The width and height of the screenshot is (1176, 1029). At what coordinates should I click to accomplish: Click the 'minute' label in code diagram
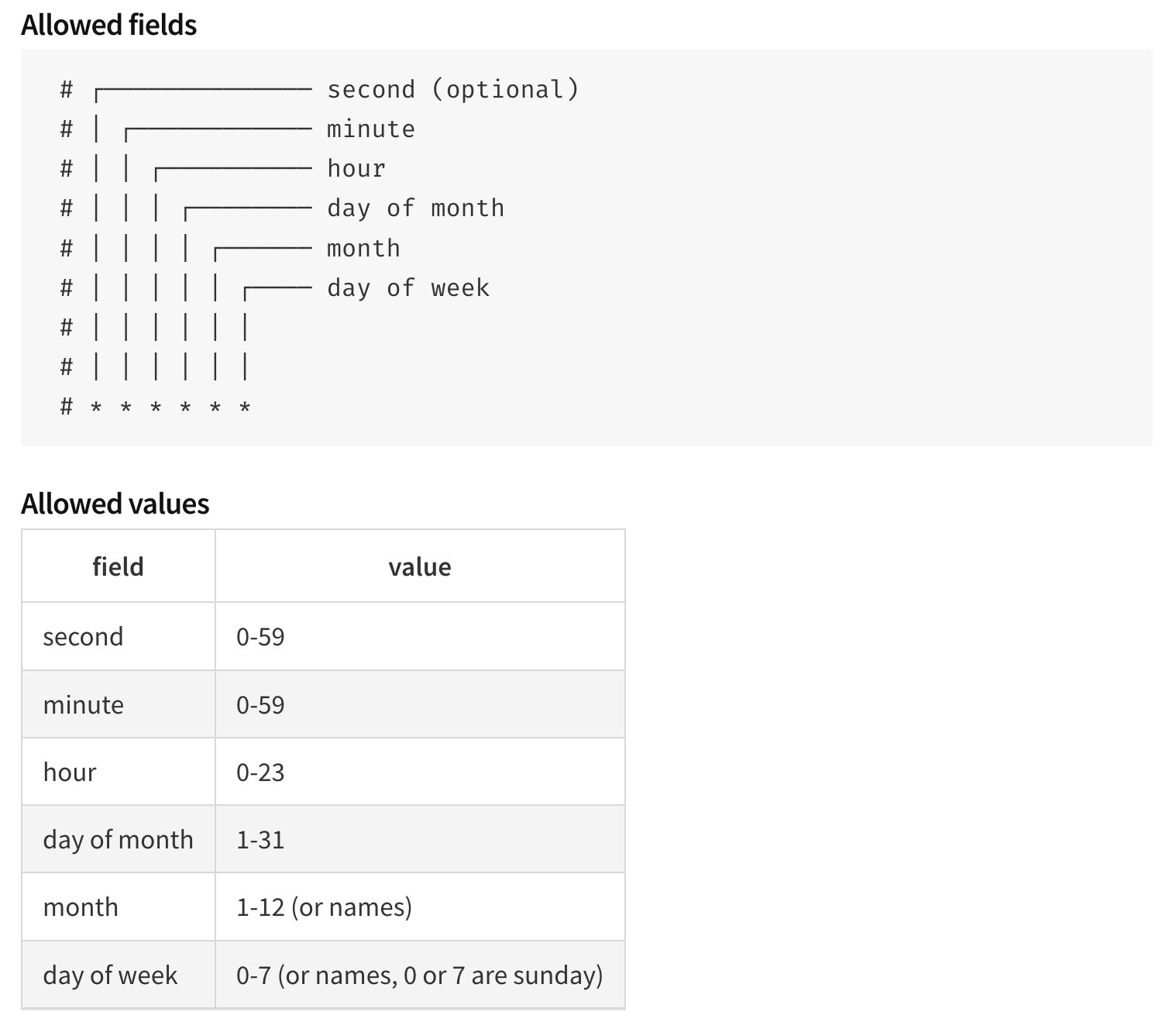(x=371, y=129)
